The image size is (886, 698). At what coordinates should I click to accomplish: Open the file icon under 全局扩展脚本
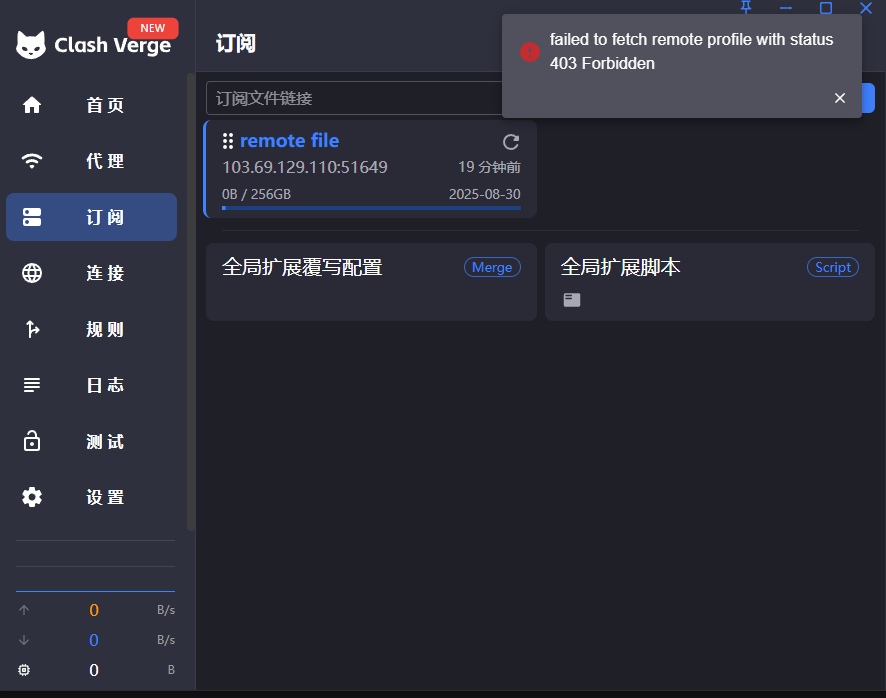click(572, 300)
